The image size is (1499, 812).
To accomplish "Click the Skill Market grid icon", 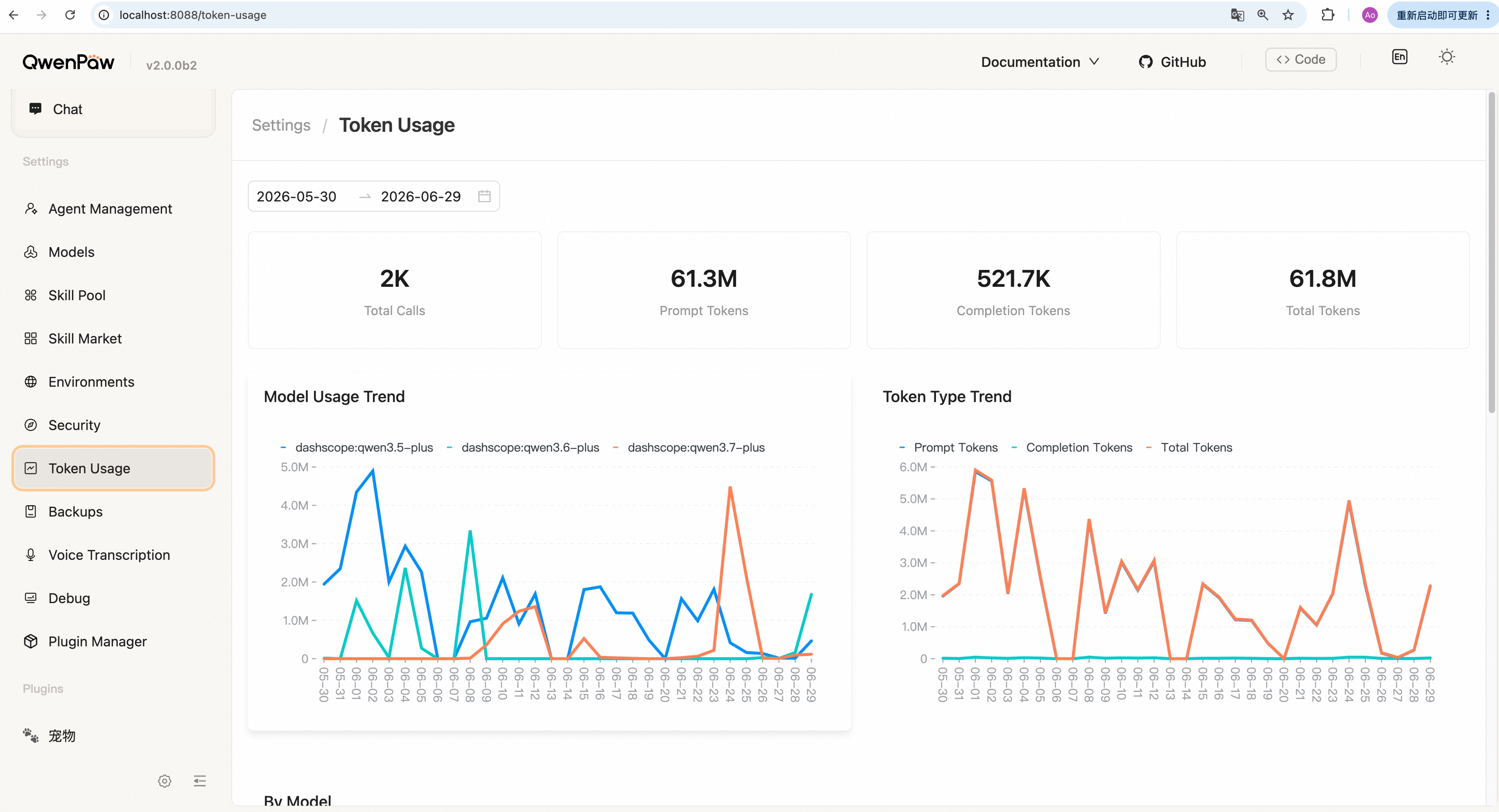I will [x=31, y=338].
